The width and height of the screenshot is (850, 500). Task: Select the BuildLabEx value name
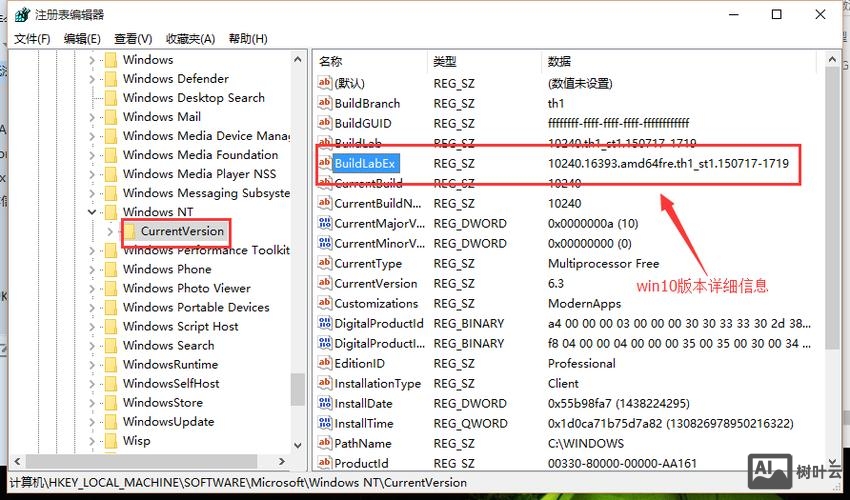(365, 163)
